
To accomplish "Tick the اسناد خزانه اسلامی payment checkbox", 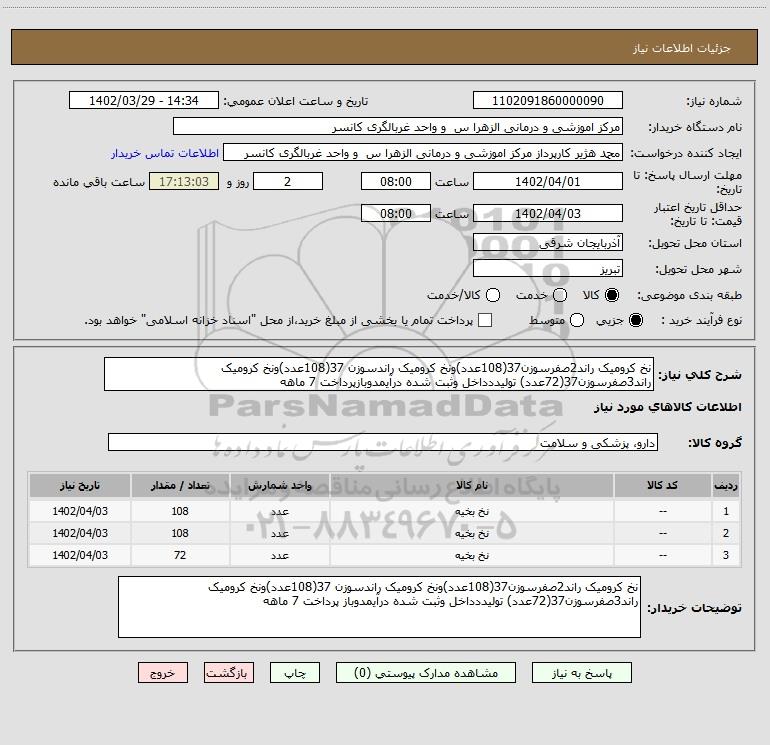I will pyautogui.click(x=485, y=320).
